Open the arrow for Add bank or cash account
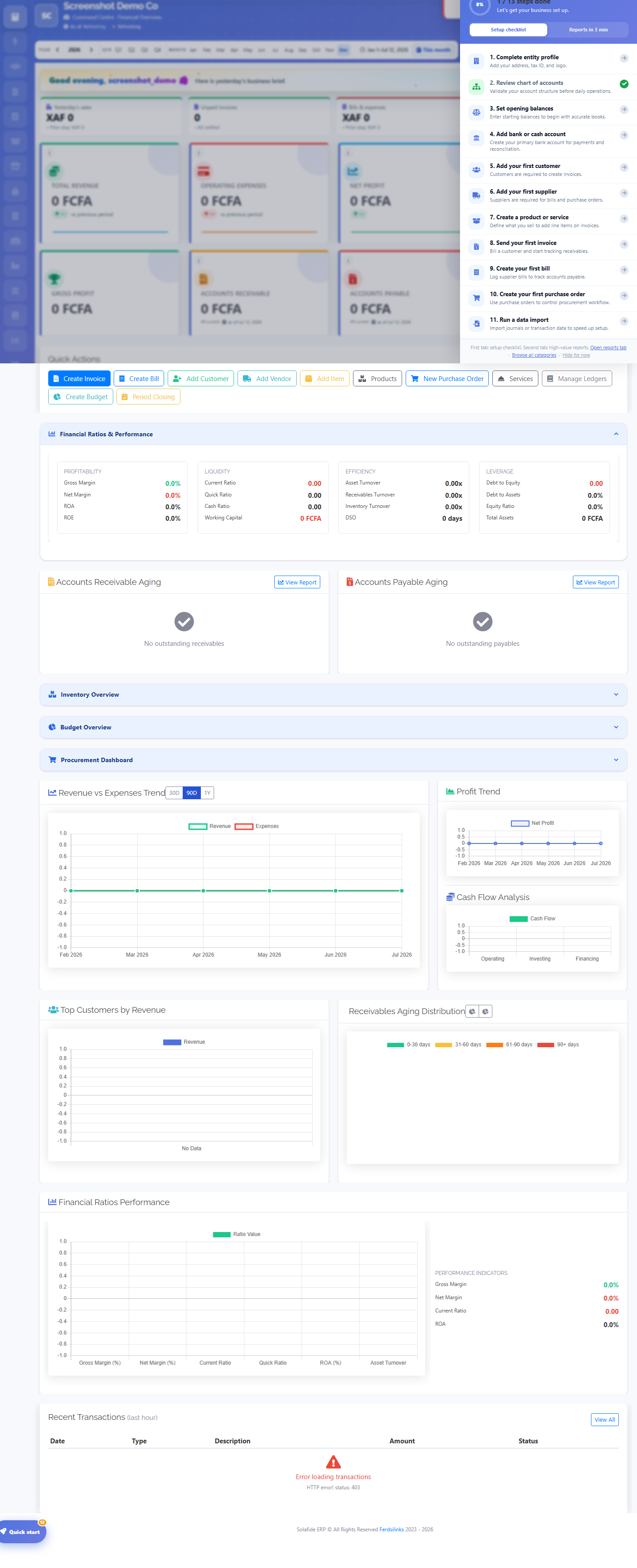 point(624,135)
